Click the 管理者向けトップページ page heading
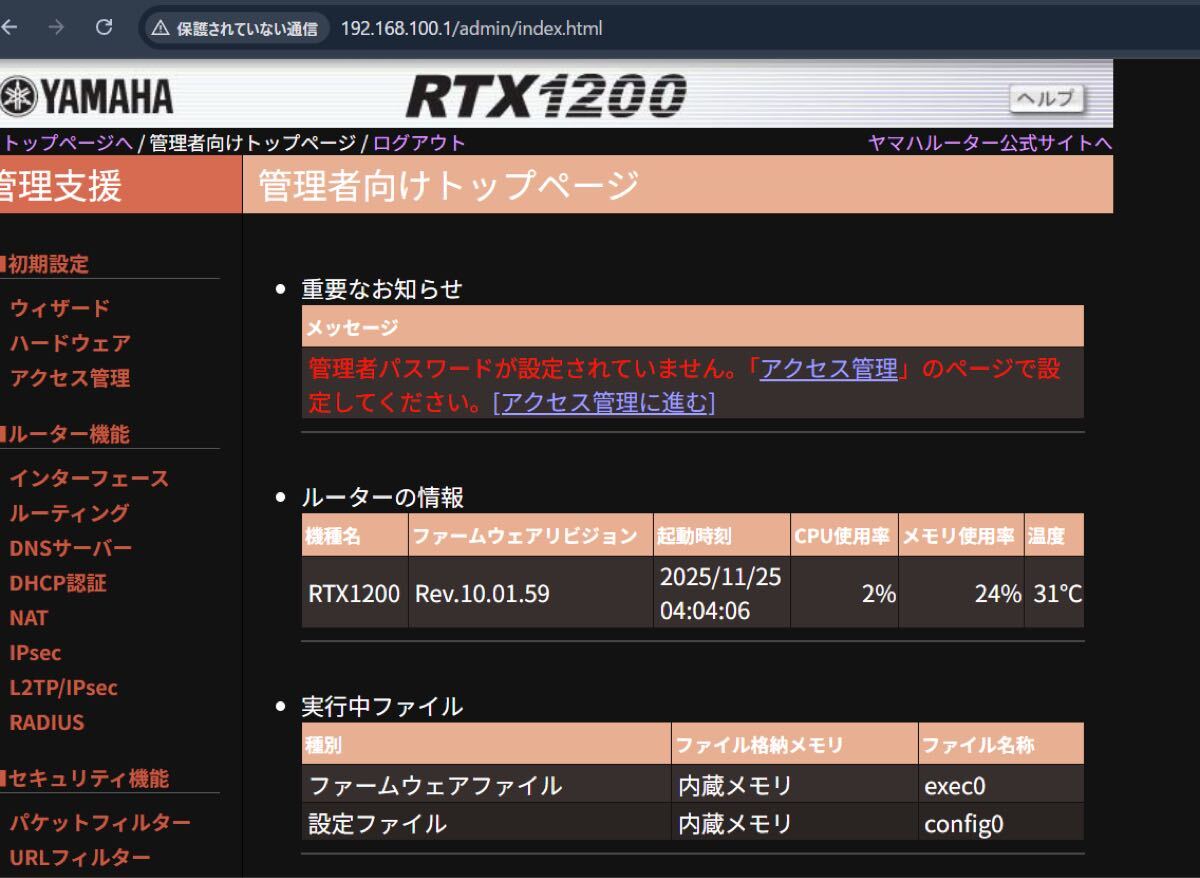Viewport: 1200px width, 878px height. (x=448, y=186)
